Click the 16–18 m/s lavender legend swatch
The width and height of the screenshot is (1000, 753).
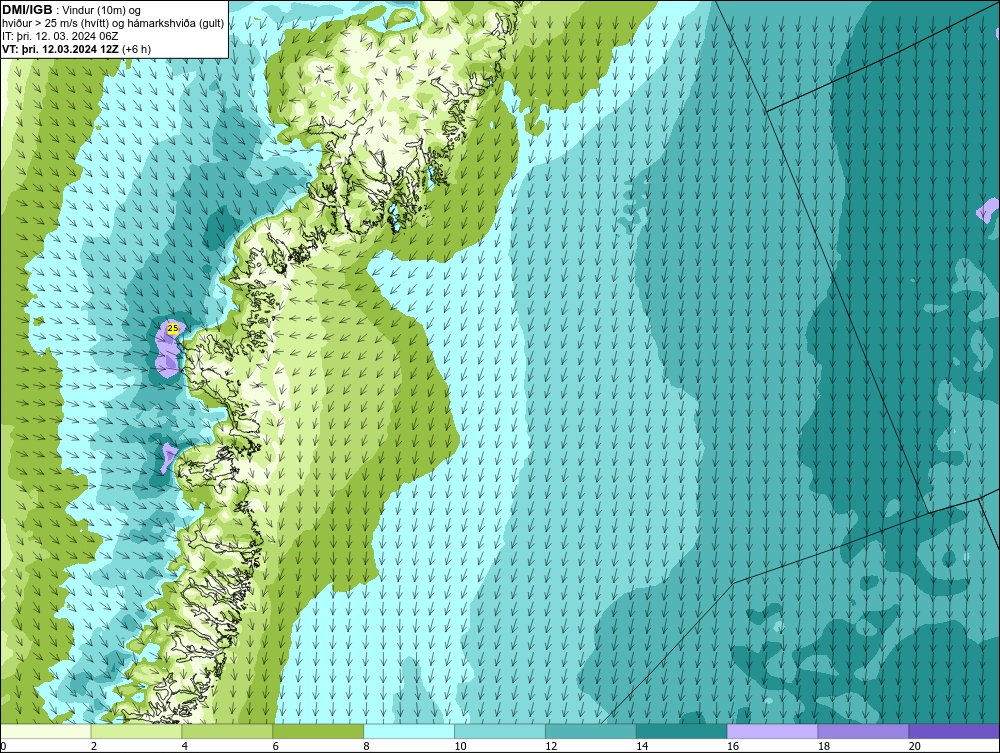click(772, 731)
